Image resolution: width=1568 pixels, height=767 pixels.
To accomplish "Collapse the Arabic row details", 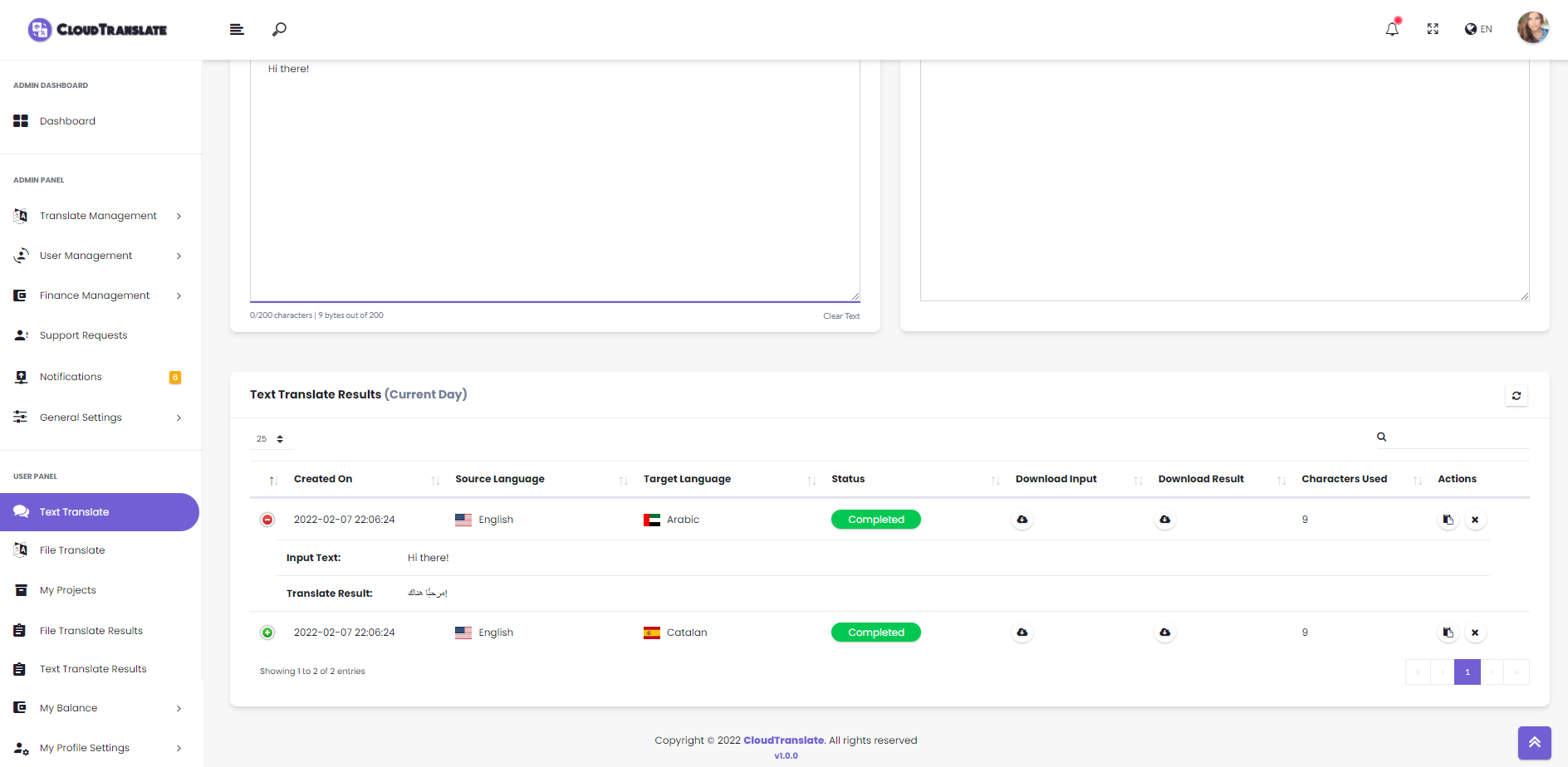I will [x=267, y=520].
